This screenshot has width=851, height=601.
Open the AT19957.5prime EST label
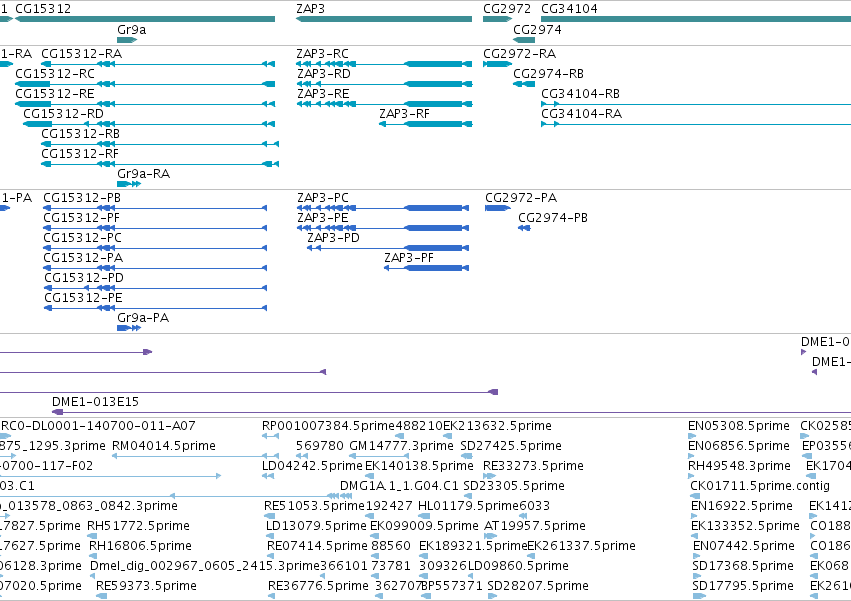535,526
